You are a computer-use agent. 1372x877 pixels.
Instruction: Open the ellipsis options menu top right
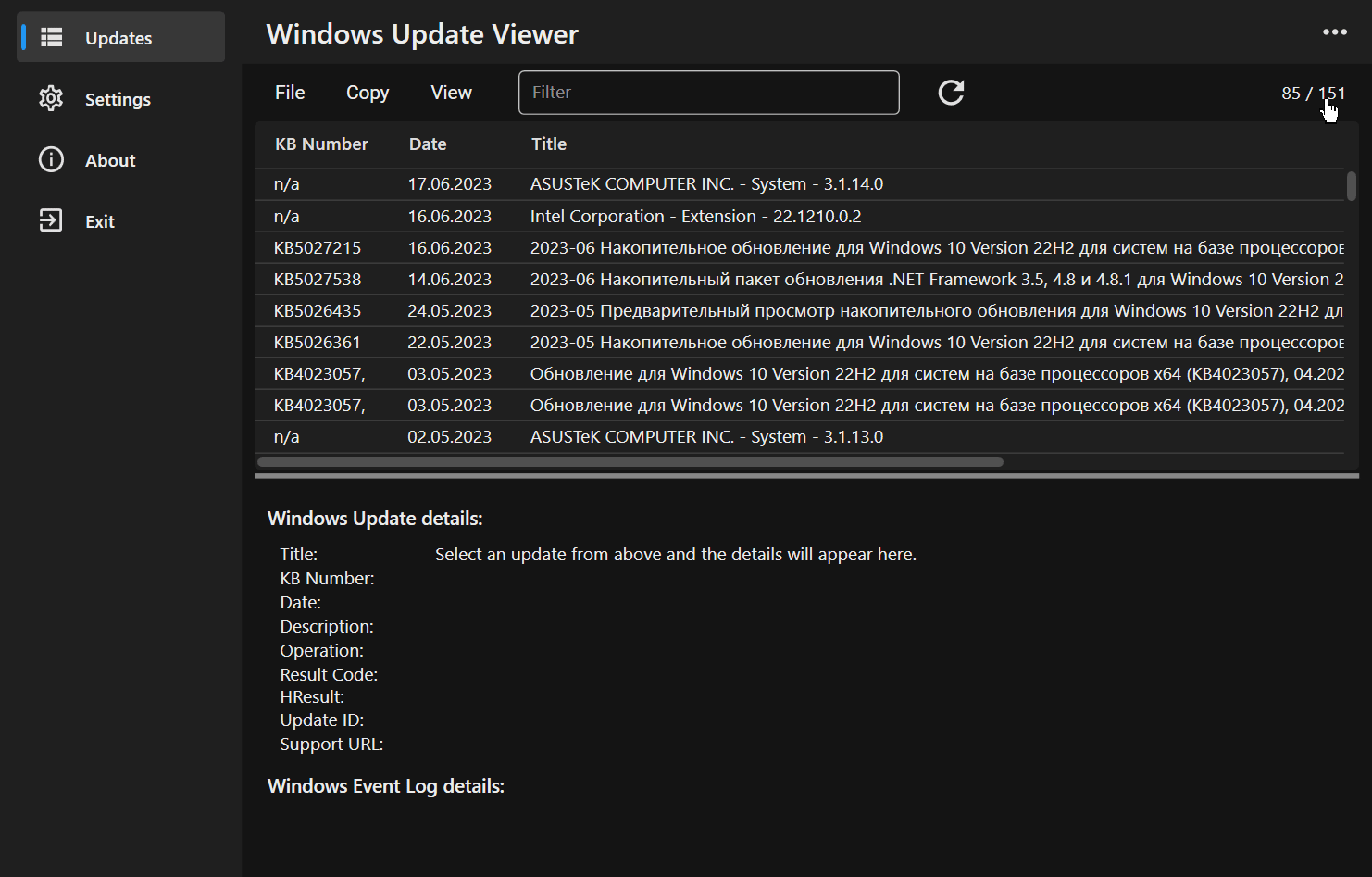pos(1335,32)
